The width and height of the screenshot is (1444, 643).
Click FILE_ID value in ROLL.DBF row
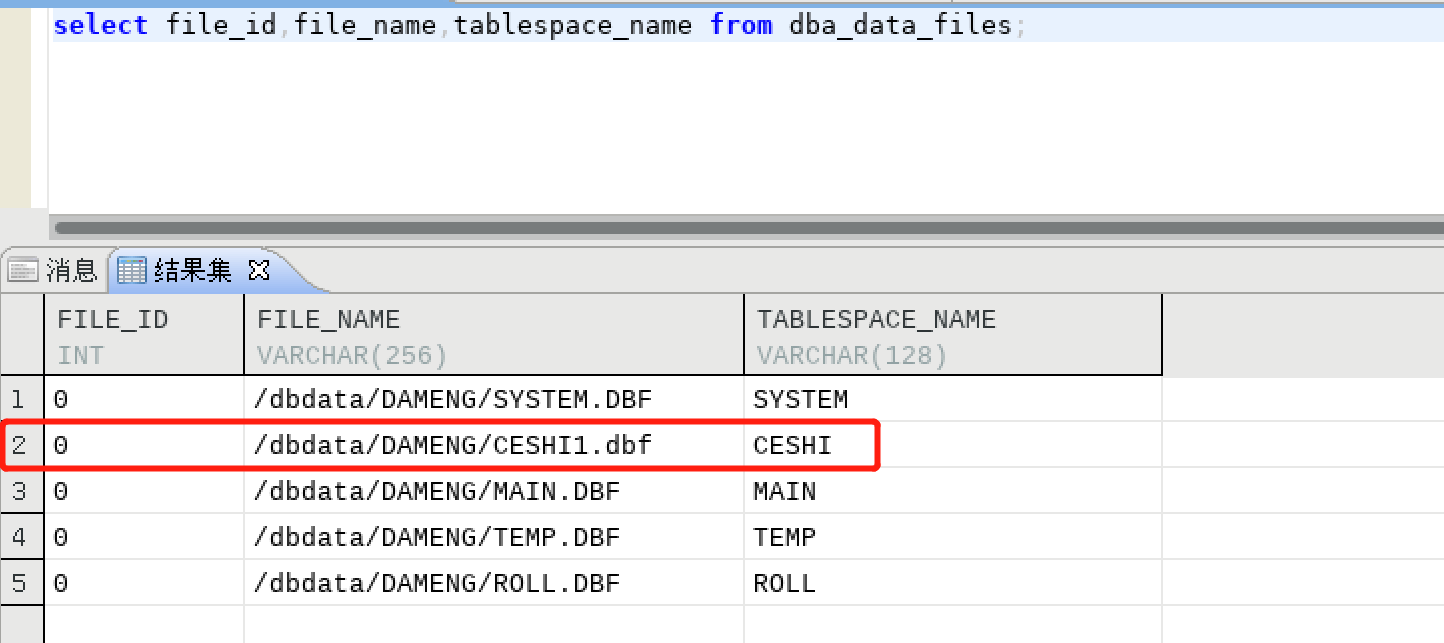click(x=144, y=583)
